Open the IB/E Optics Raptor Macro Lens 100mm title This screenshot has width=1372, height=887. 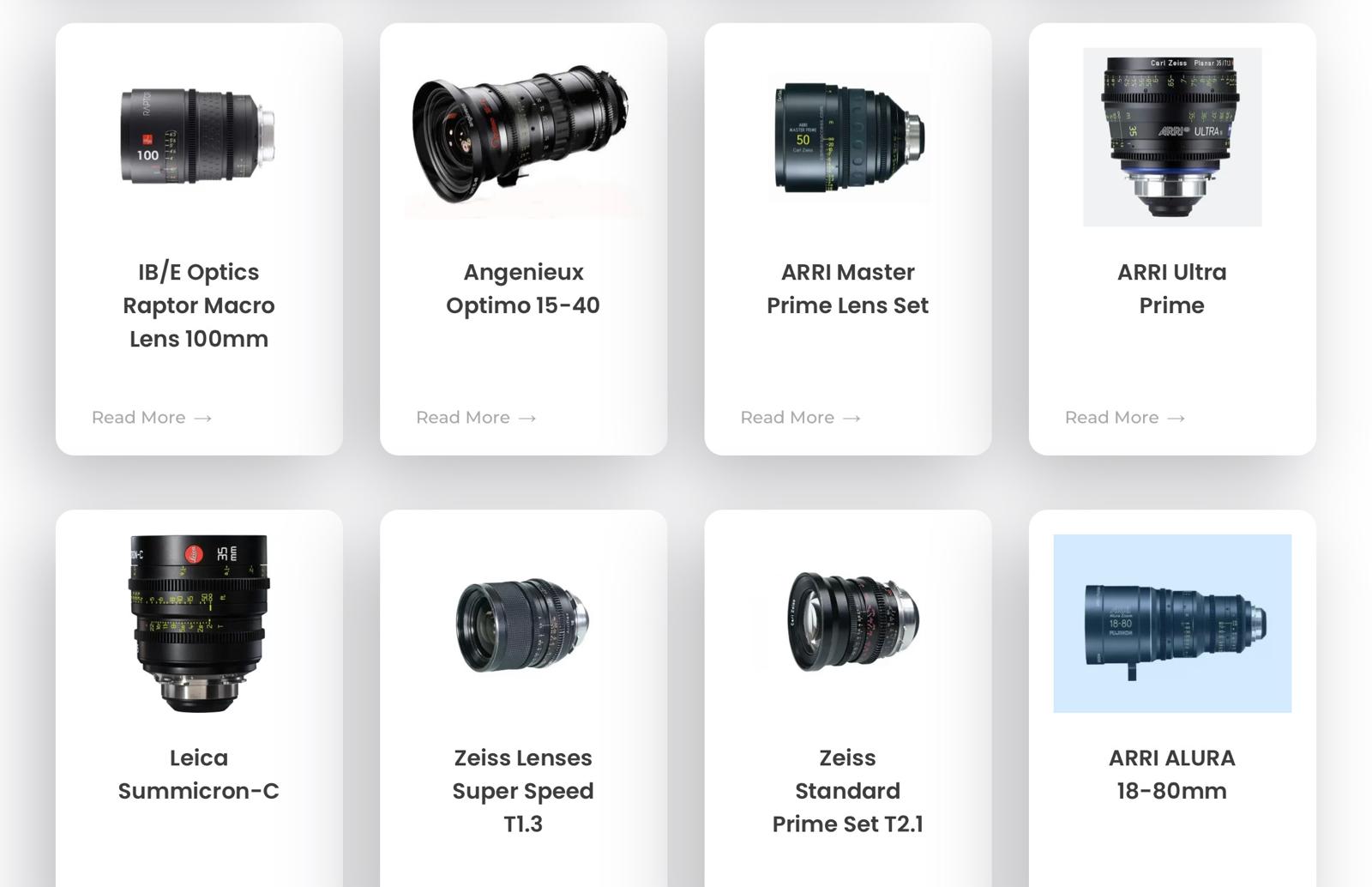[199, 305]
